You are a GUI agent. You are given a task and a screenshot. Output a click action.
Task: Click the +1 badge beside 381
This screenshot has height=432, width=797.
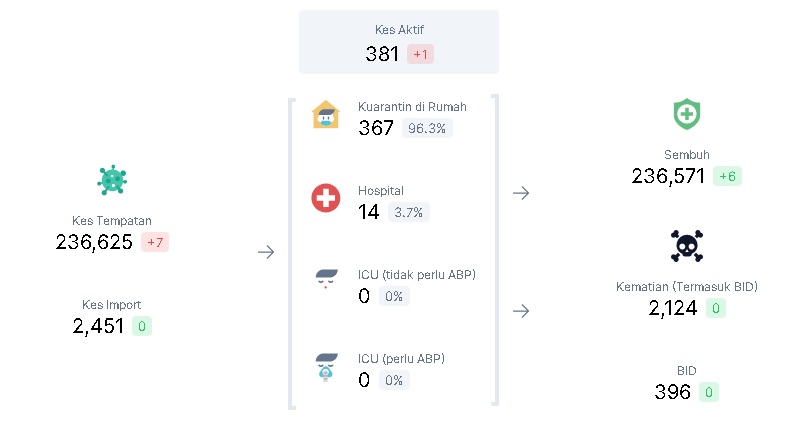pos(420,54)
